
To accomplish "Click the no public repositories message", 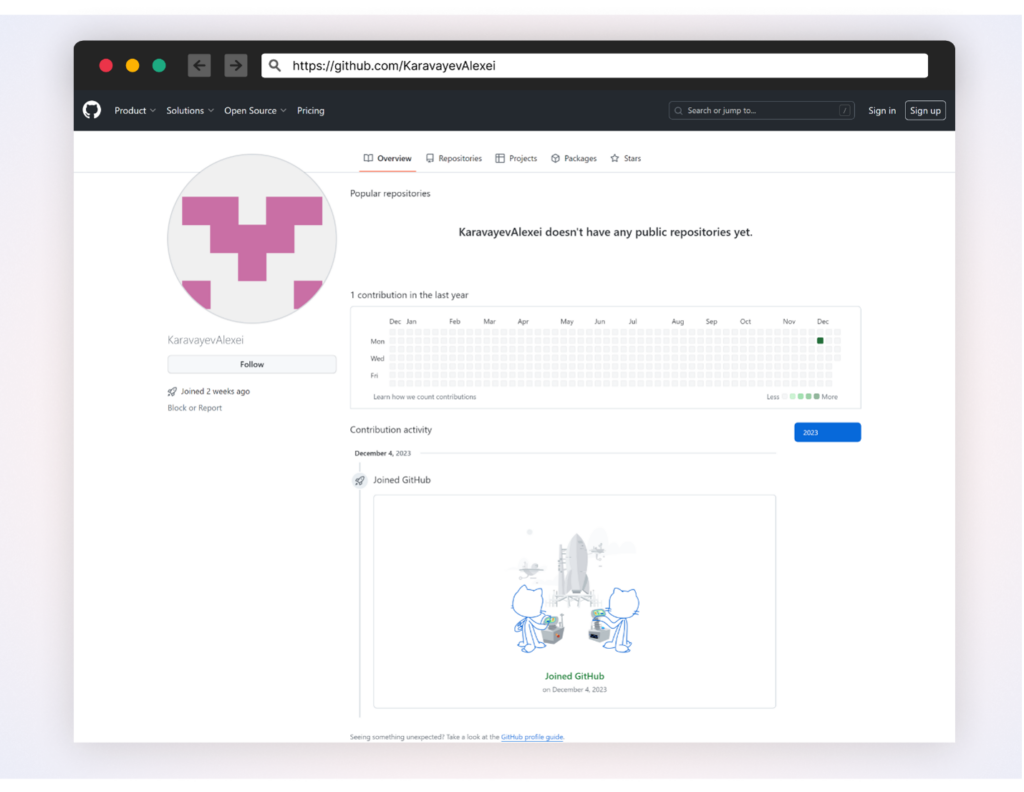I will click(x=605, y=232).
